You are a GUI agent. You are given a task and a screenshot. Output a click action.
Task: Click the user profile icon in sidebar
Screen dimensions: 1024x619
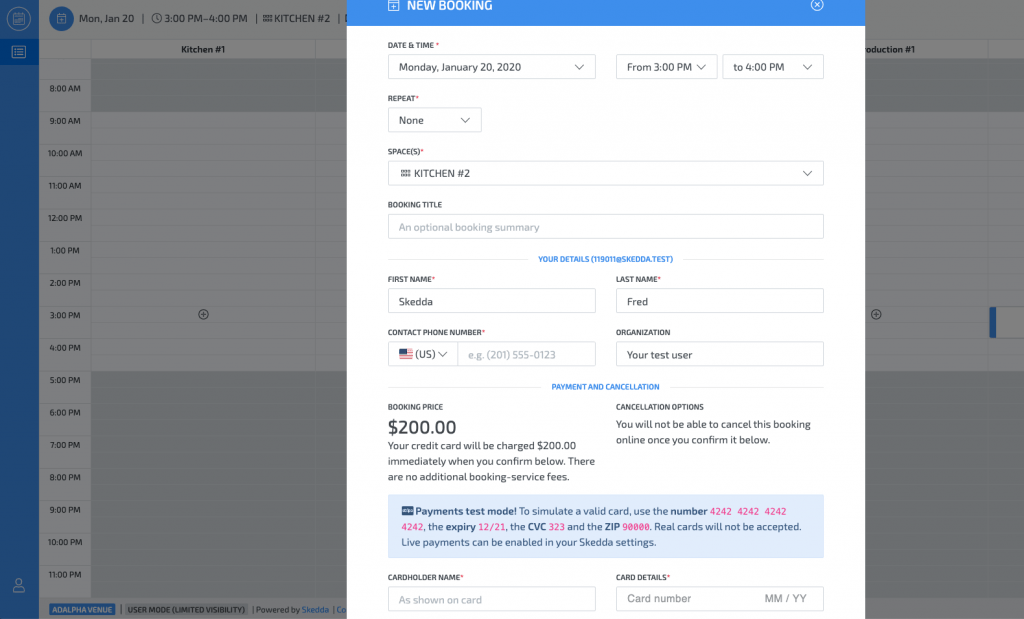[19, 585]
